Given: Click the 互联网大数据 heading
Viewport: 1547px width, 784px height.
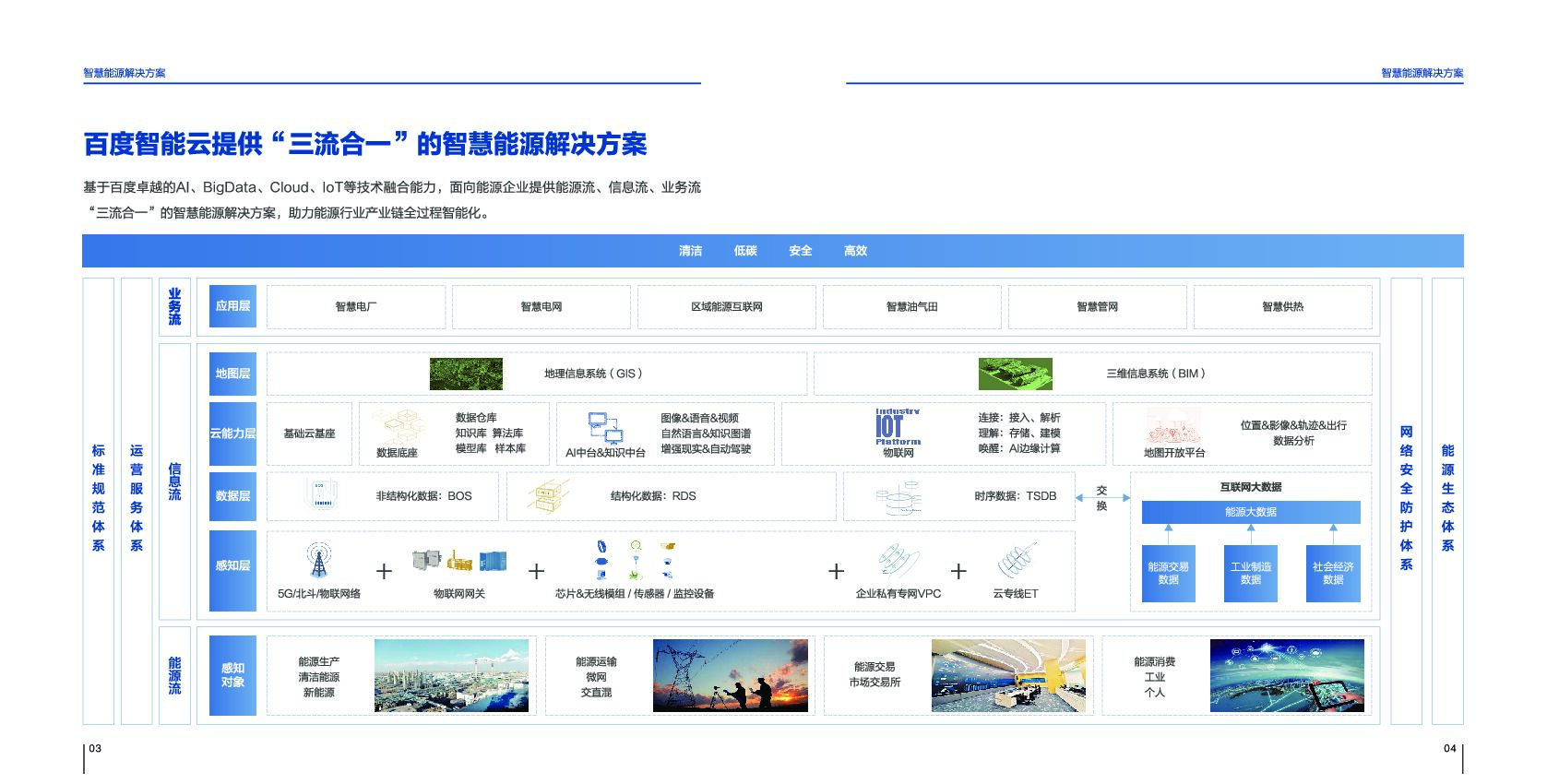Looking at the screenshot, I should pyautogui.click(x=1251, y=487).
